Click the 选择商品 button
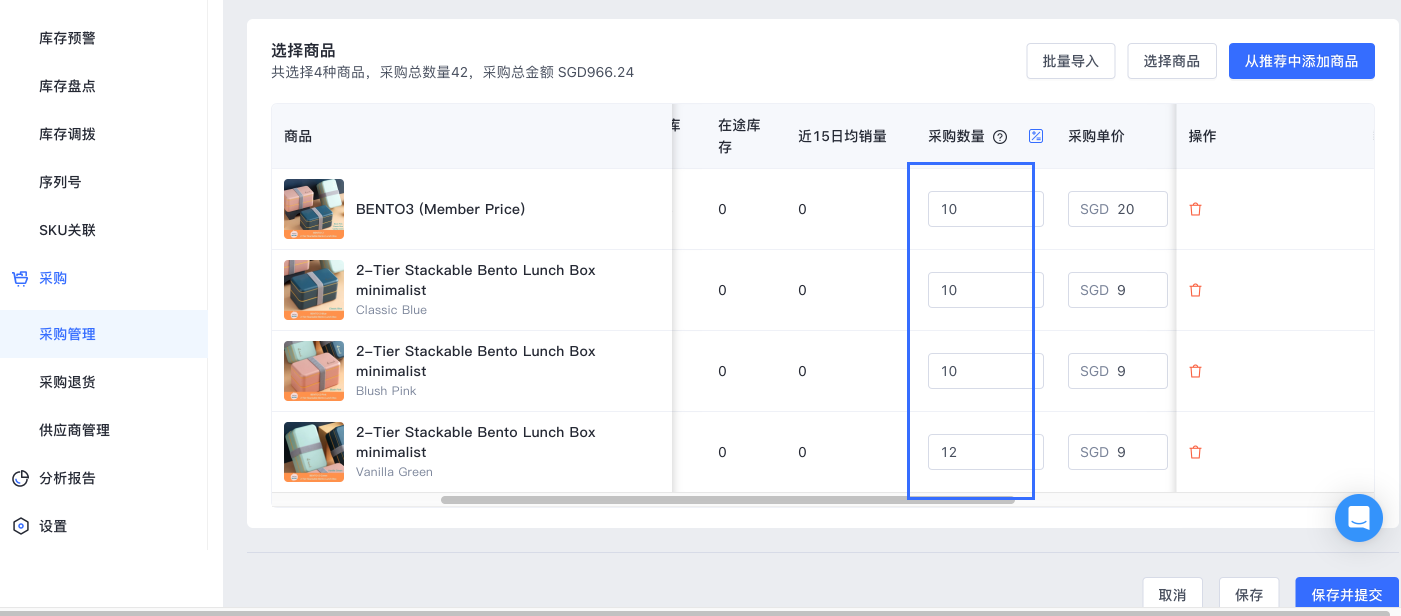Screen dimensions: 1401x616 (x=1172, y=61)
